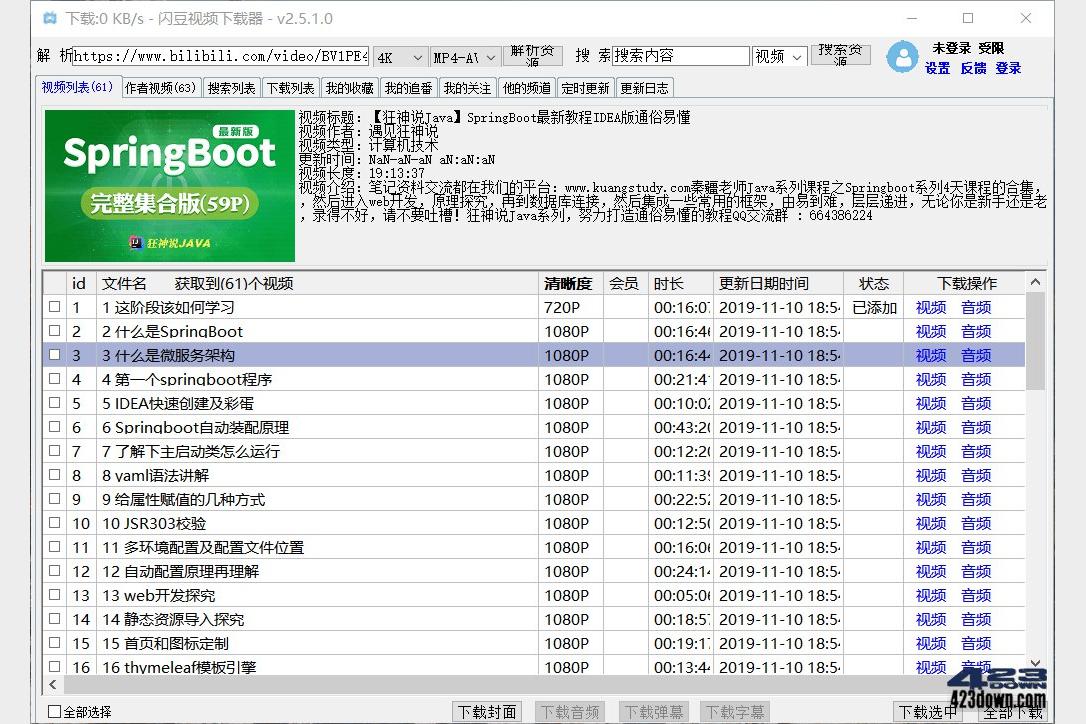Click the horizontal scroll left arrow
This screenshot has height=724, width=1086.
click(x=53, y=685)
